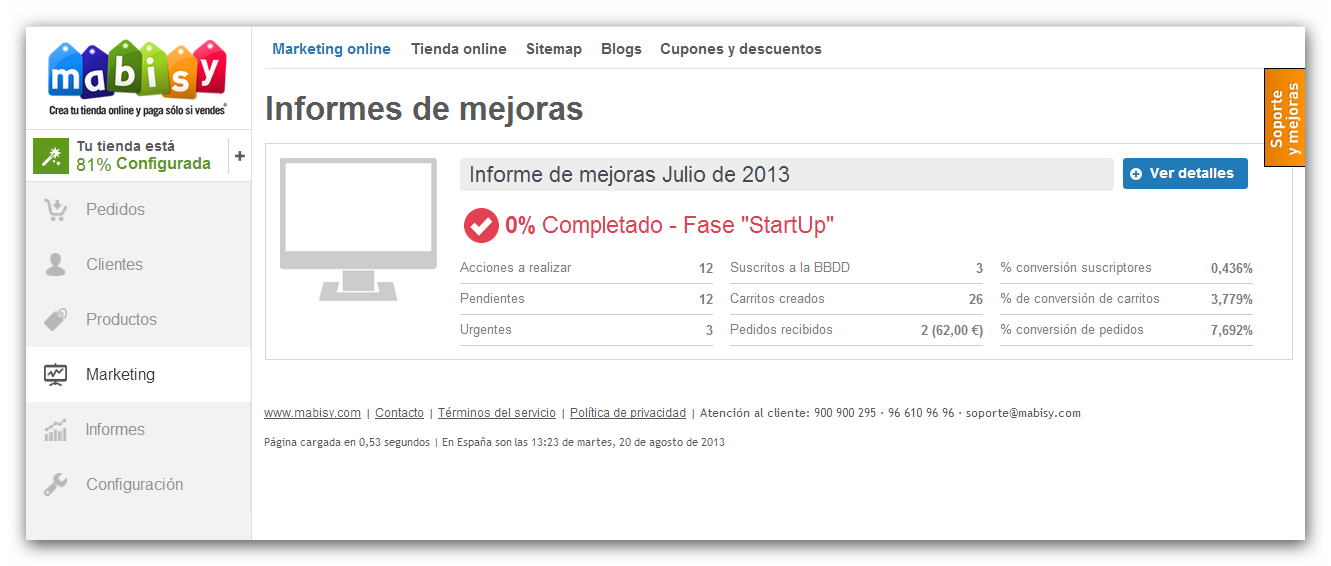
Task: Click the Ver detalles button
Action: click(1185, 173)
